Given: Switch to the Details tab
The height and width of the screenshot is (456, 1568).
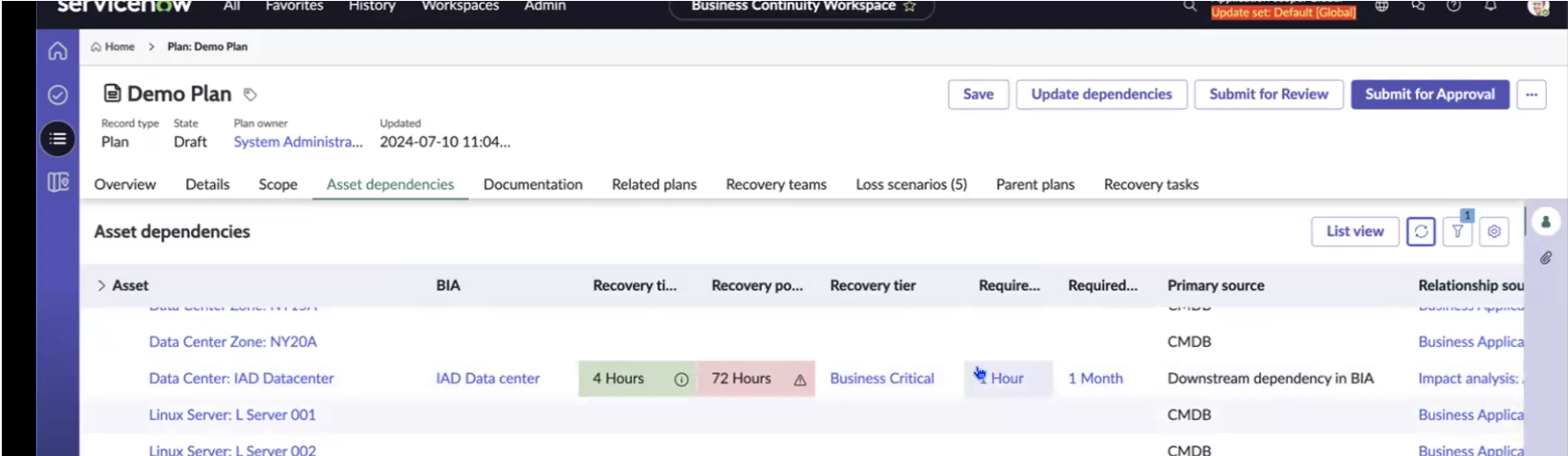Looking at the screenshot, I should 208,185.
